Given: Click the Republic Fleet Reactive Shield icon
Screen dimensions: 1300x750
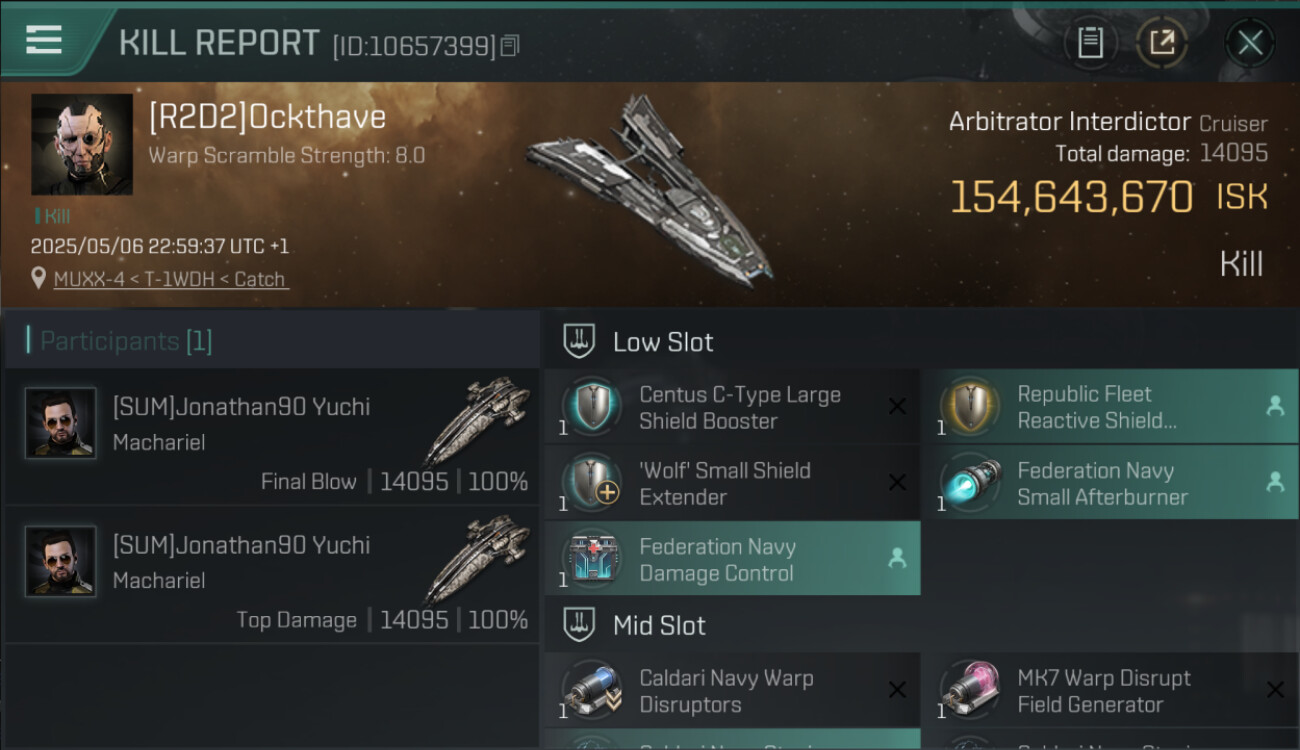Looking at the screenshot, I should pos(970,407).
